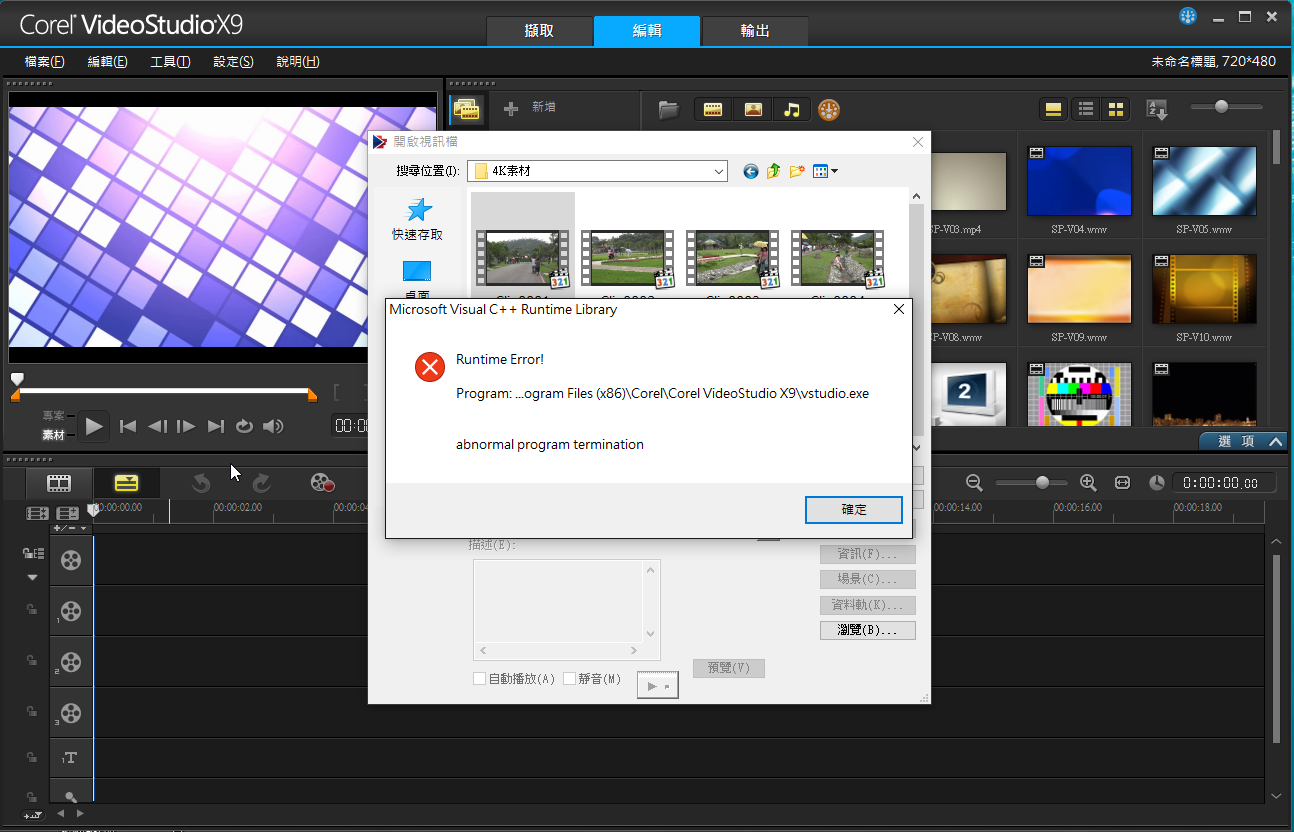This screenshot has height=832, width=1294.
Task: Open the 說明(H) menu
Action: tap(298, 61)
